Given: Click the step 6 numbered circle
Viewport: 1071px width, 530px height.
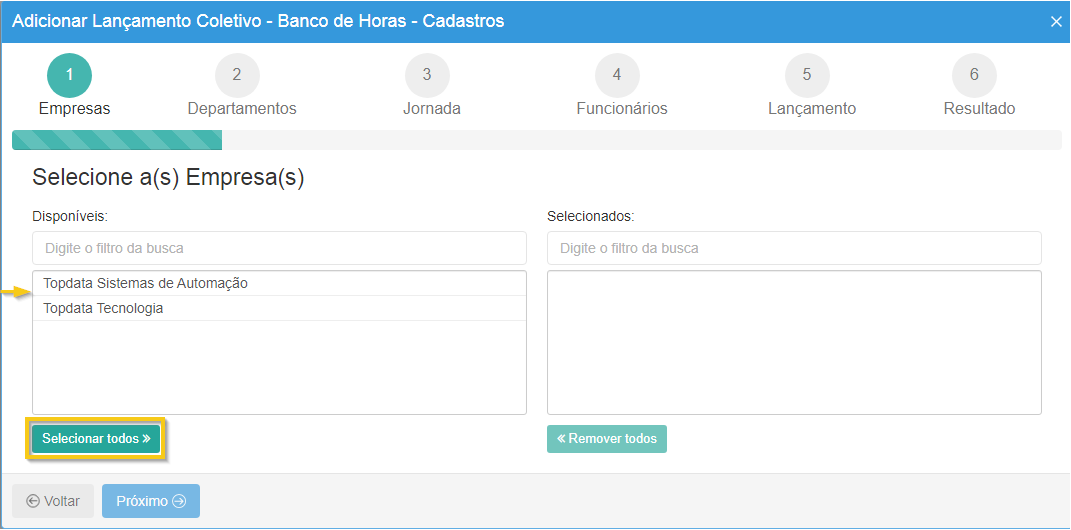Looking at the screenshot, I should pyautogui.click(x=974, y=75).
